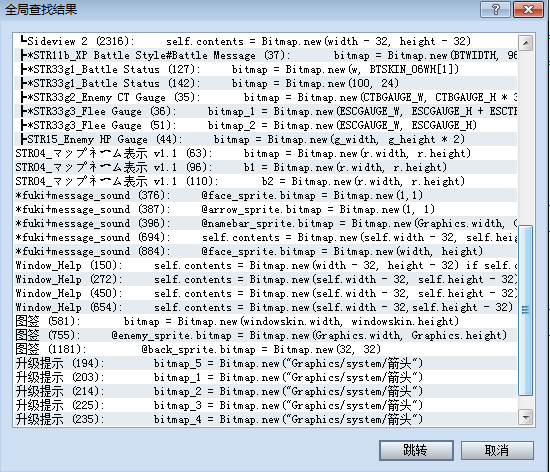
Task: Click the vertical scrollbar thumb
Action: (x=525, y=310)
